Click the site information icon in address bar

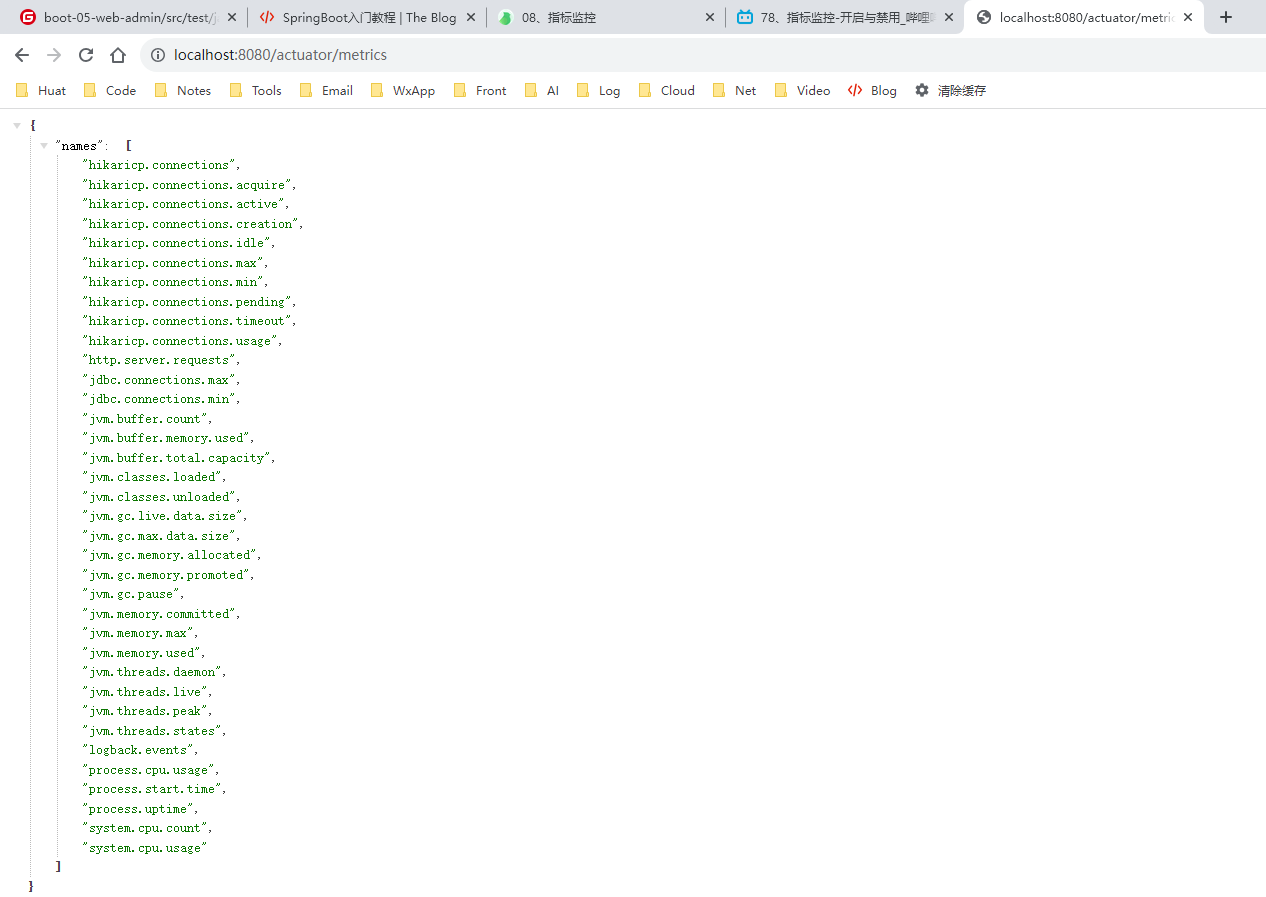[158, 55]
